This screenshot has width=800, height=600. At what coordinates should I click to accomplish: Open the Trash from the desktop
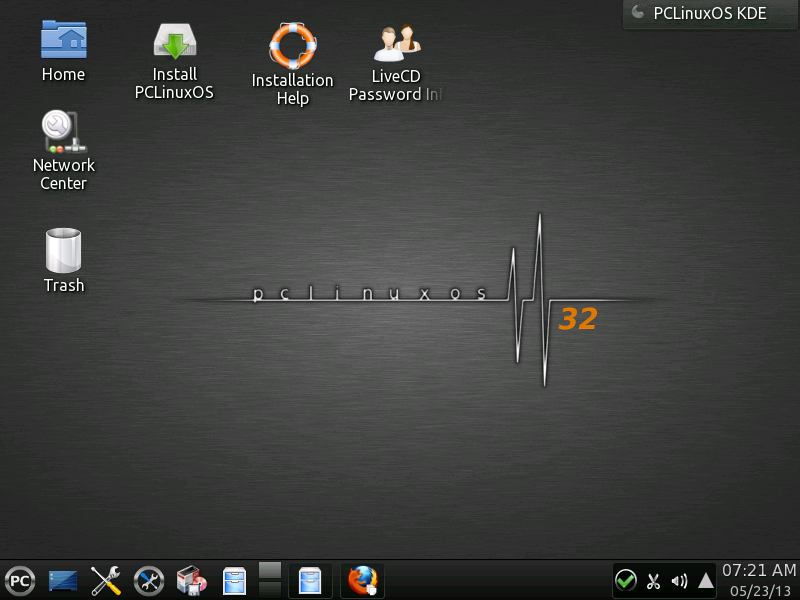point(63,250)
